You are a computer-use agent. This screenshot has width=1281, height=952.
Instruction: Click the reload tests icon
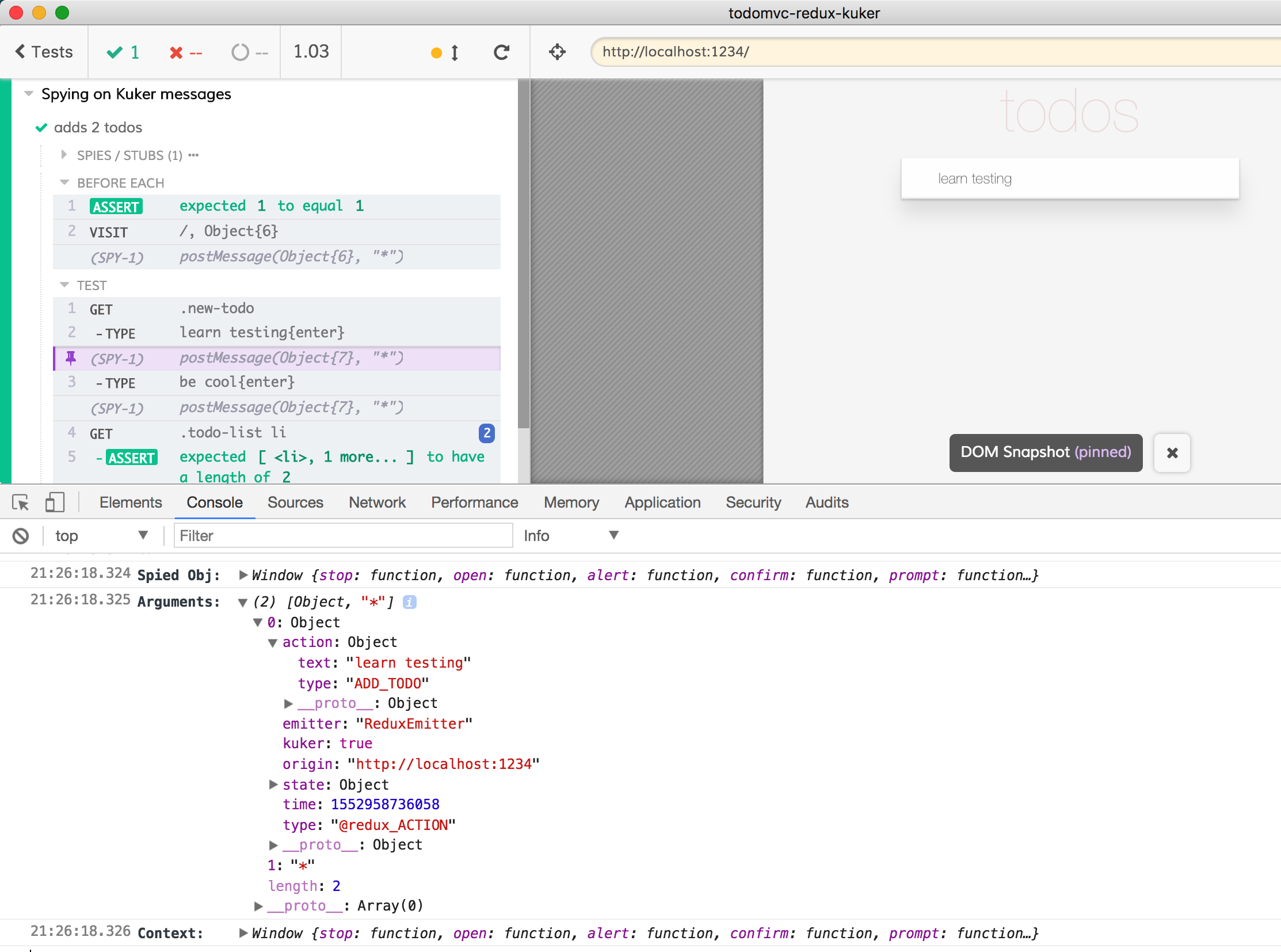[x=501, y=52]
